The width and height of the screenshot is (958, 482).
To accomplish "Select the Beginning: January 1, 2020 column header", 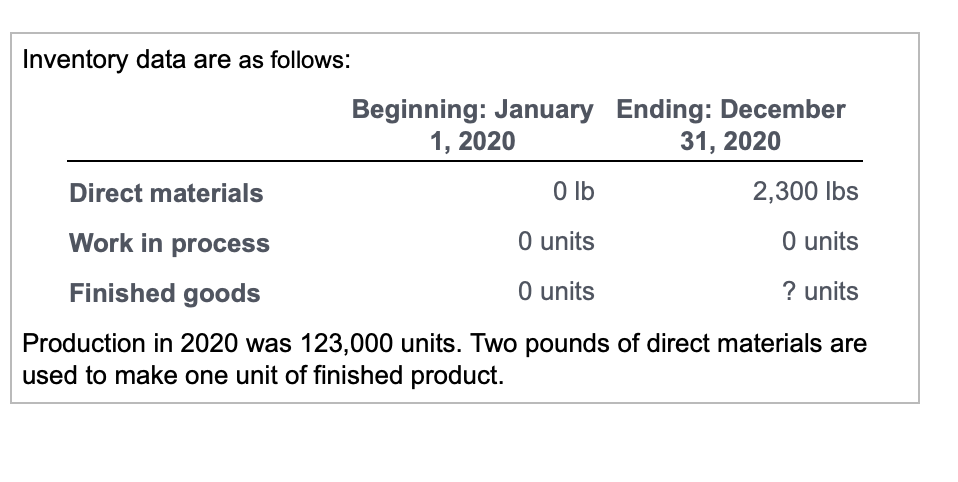I will tap(472, 125).
